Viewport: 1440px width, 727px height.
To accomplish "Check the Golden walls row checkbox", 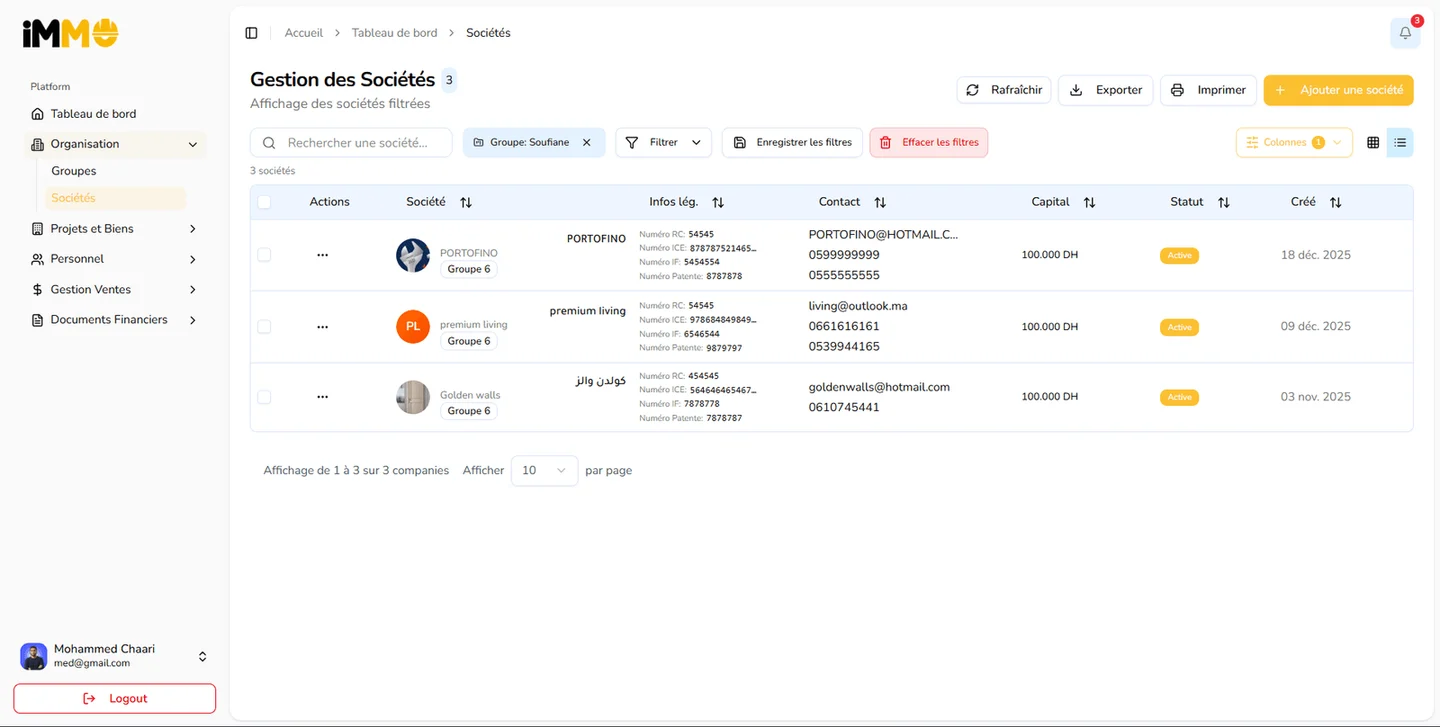I will click(x=264, y=397).
